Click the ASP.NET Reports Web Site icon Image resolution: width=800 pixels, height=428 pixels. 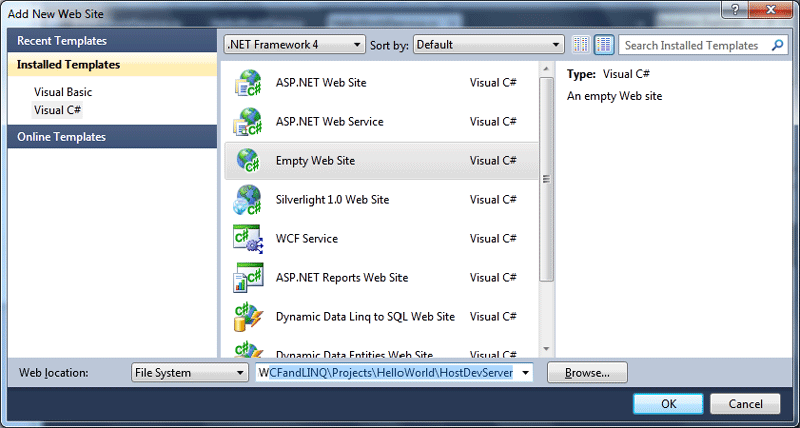click(x=247, y=278)
